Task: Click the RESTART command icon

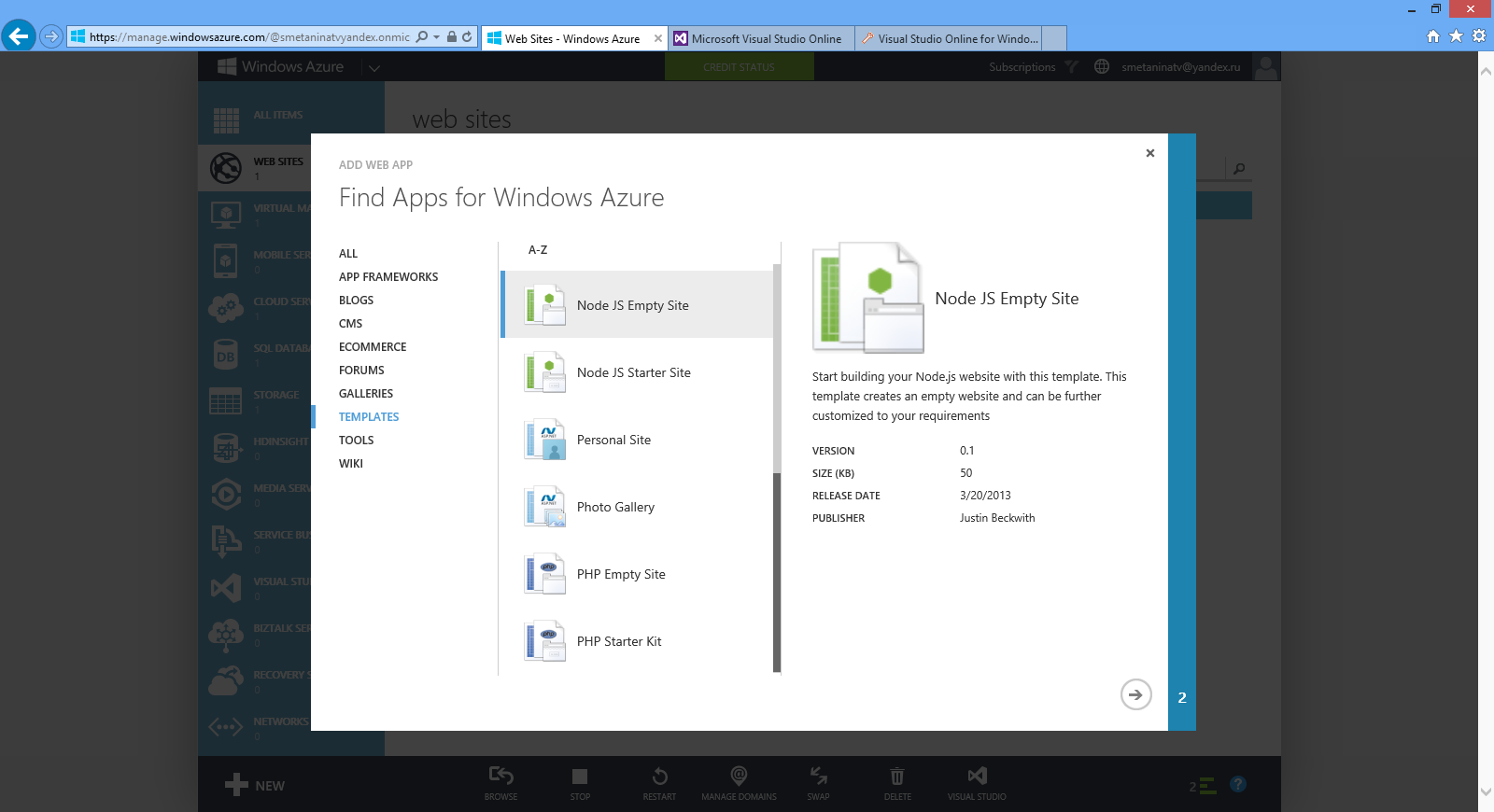Action: (660, 776)
